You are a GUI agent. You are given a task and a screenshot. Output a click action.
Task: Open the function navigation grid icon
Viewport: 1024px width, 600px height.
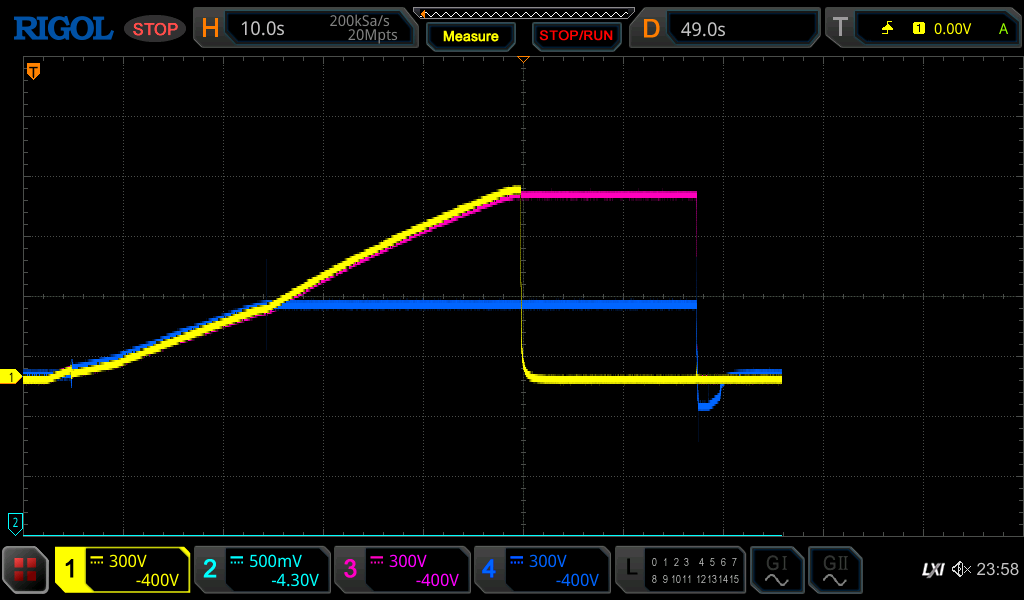tap(26, 570)
